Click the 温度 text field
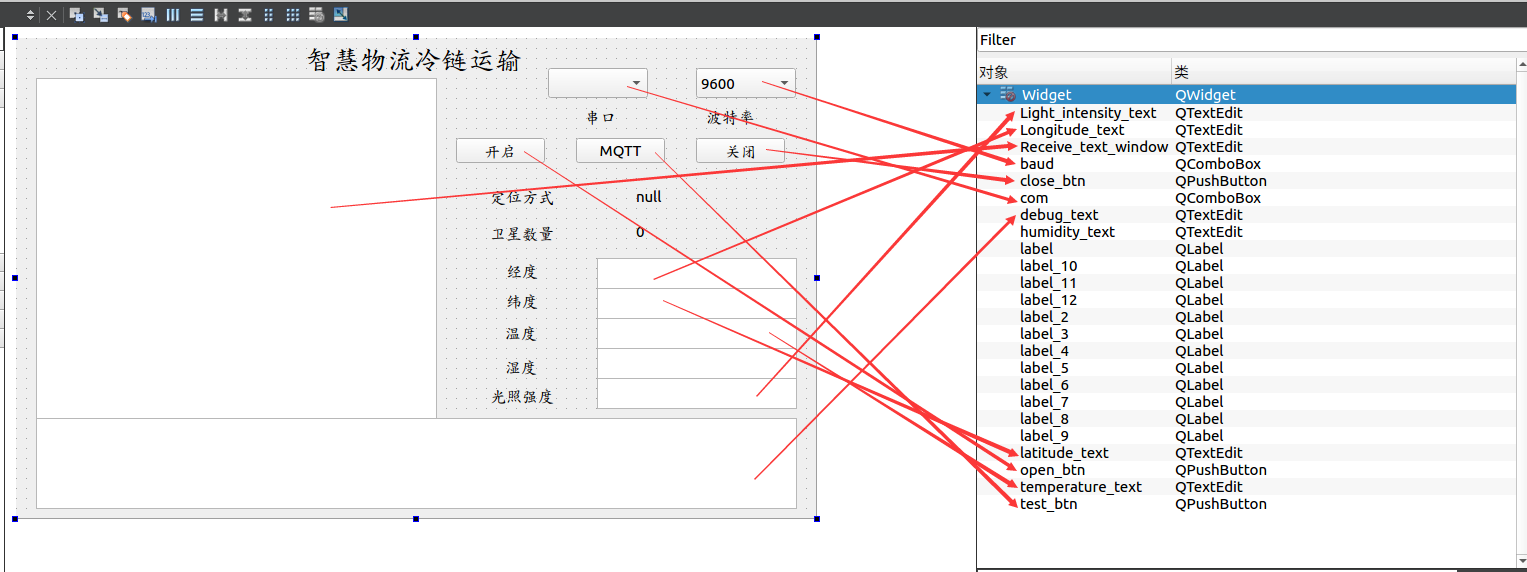This screenshot has height=572, width=1527. click(x=696, y=333)
